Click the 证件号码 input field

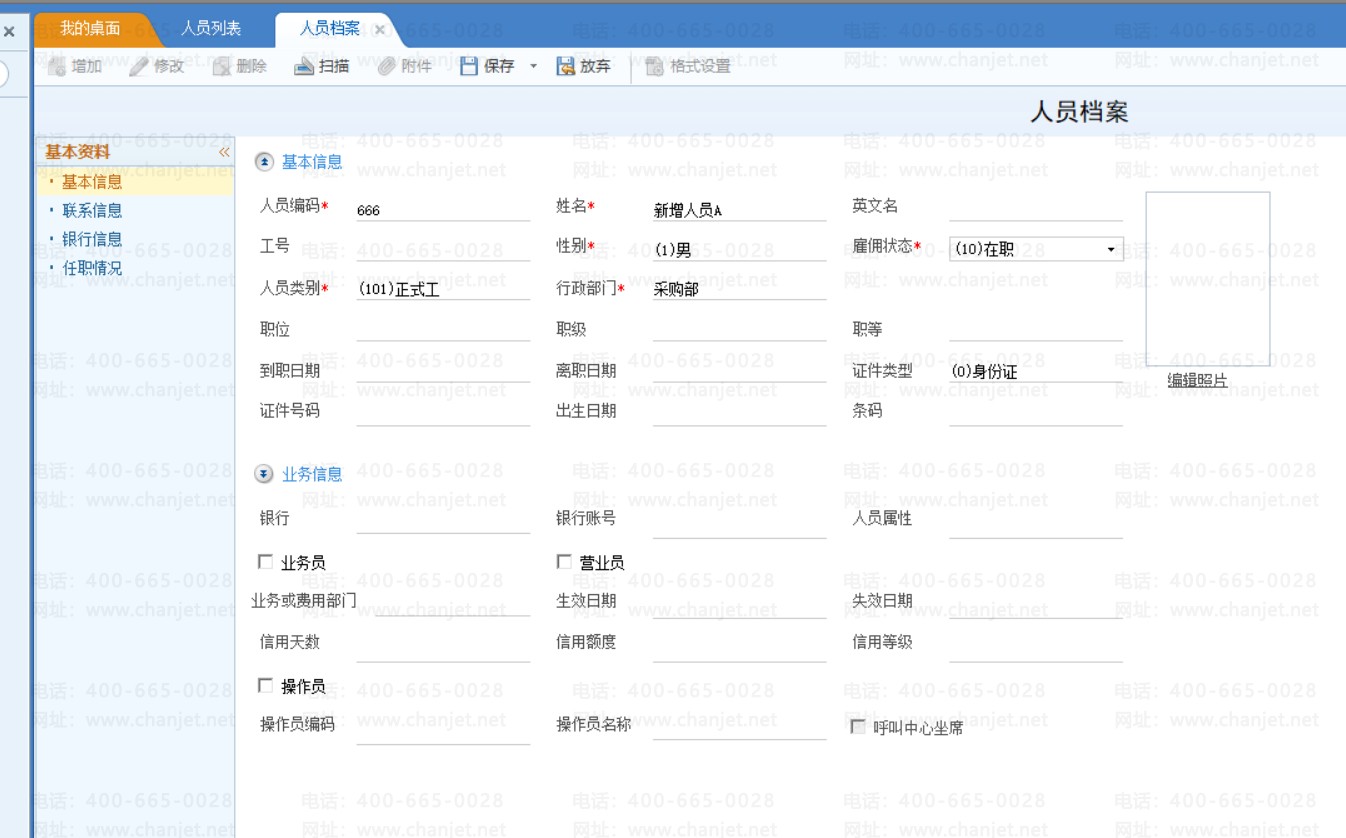tap(443, 411)
